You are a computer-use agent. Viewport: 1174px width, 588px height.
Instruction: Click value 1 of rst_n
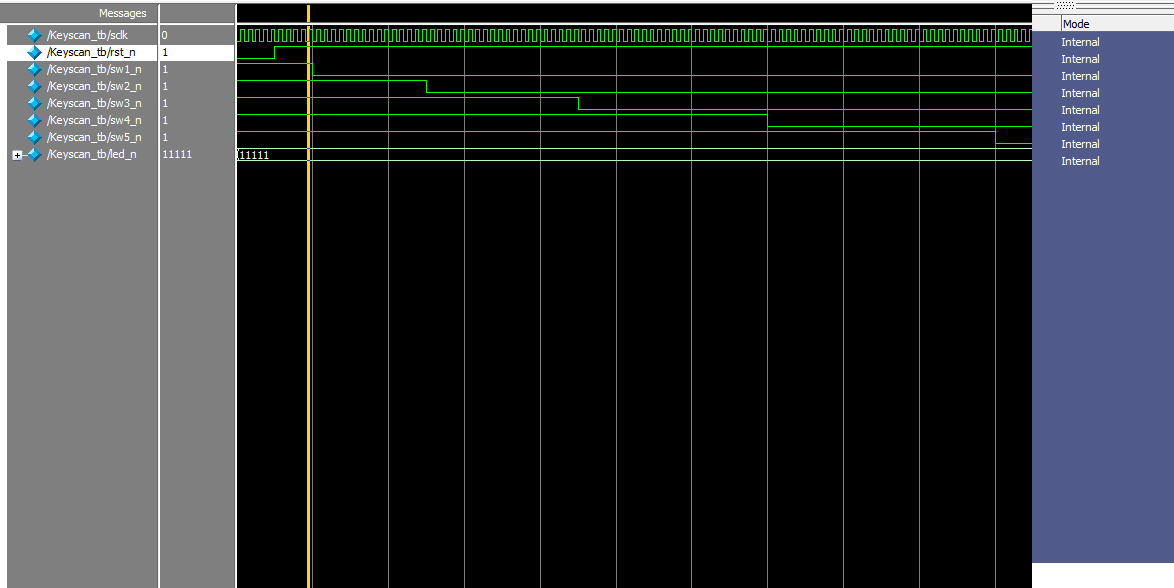tap(165, 52)
